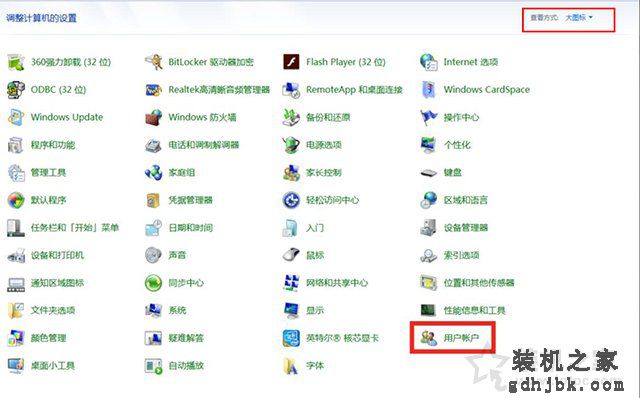This screenshot has height=398, width=640.
Task: Open the Internet 选项 globe icon
Action: [429, 62]
